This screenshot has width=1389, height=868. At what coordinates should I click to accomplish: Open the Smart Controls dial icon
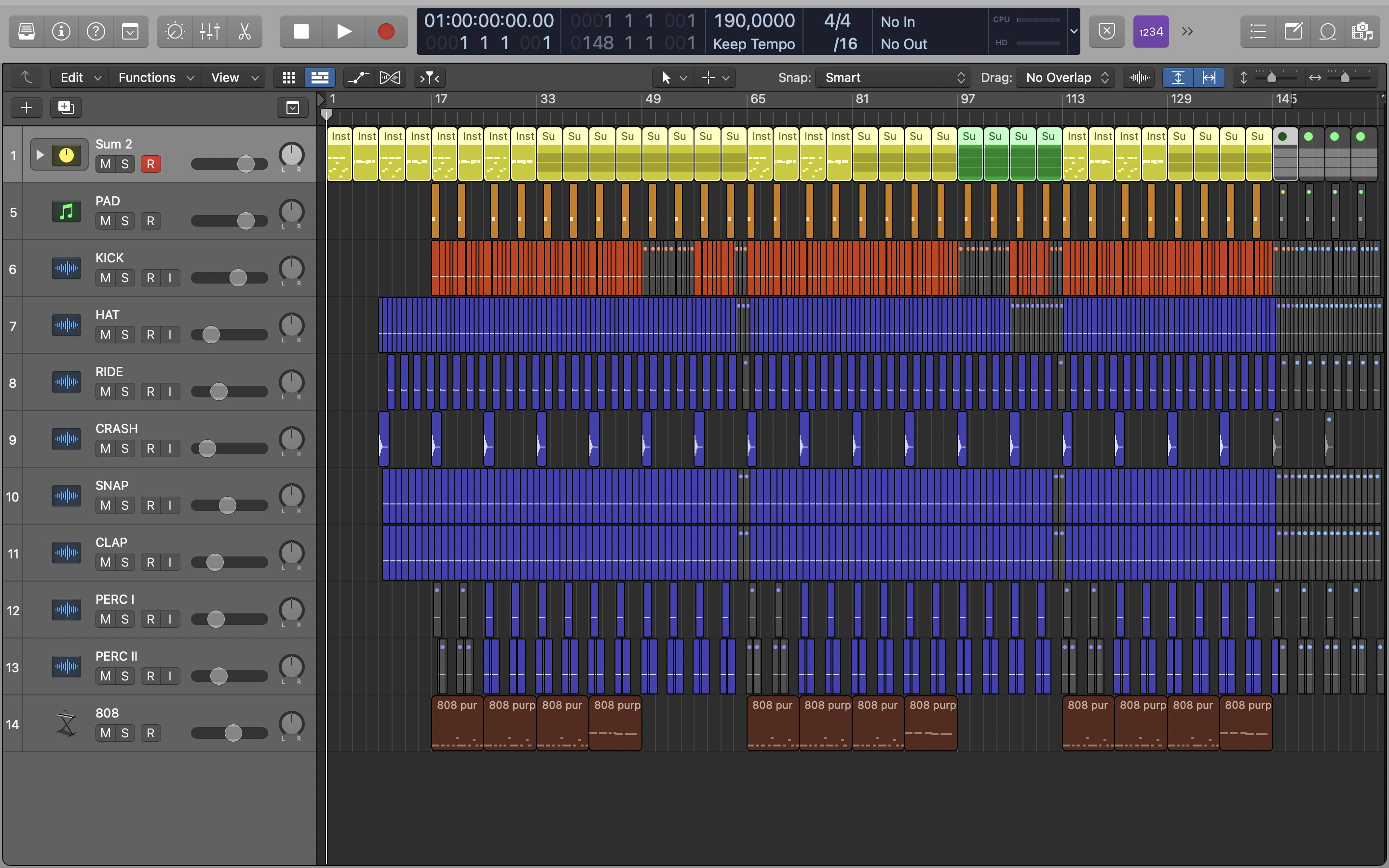pyautogui.click(x=175, y=31)
